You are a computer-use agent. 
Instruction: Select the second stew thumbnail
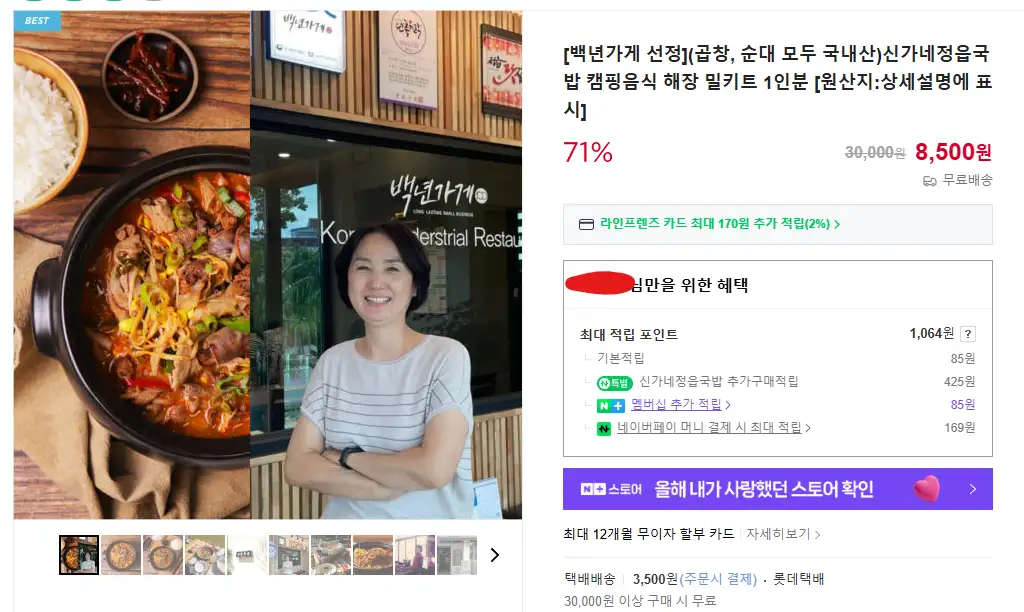[x=163, y=555]
